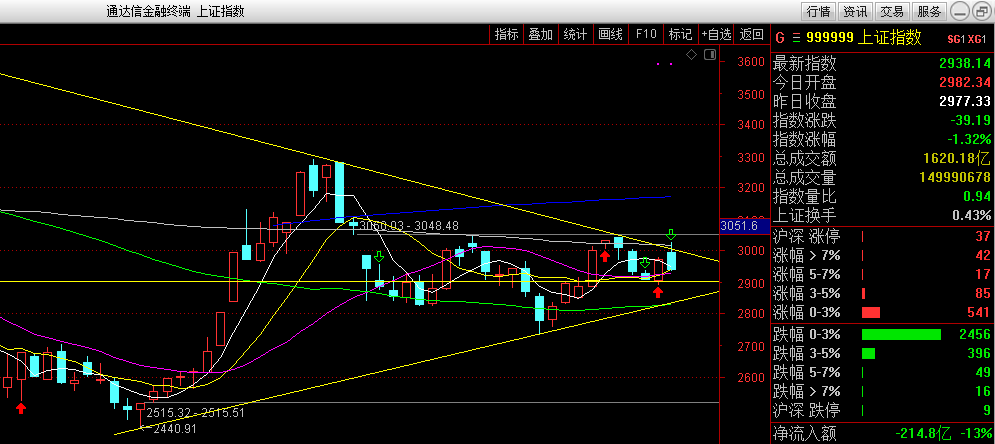Click the red 涨幅 0-3% bar
This screenshot has width=995, height=444.
point(871,313)
